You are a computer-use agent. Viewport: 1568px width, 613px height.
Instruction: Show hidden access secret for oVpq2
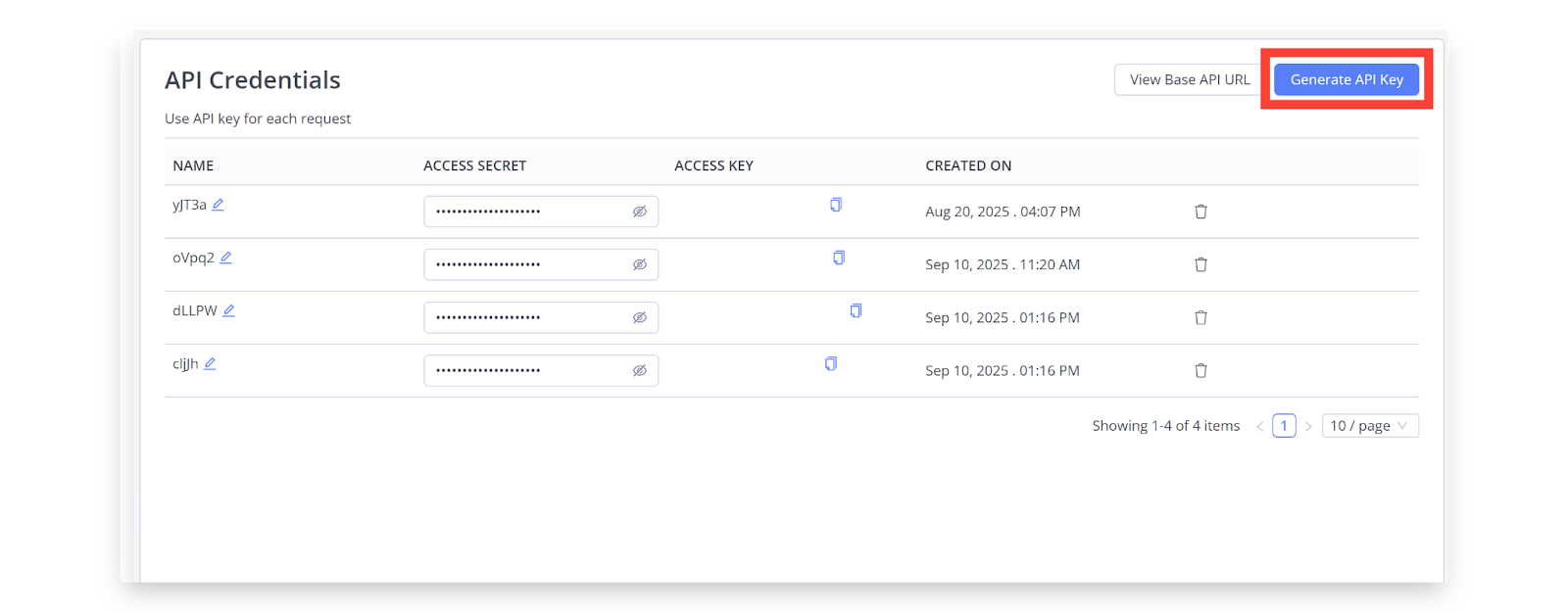640,264
